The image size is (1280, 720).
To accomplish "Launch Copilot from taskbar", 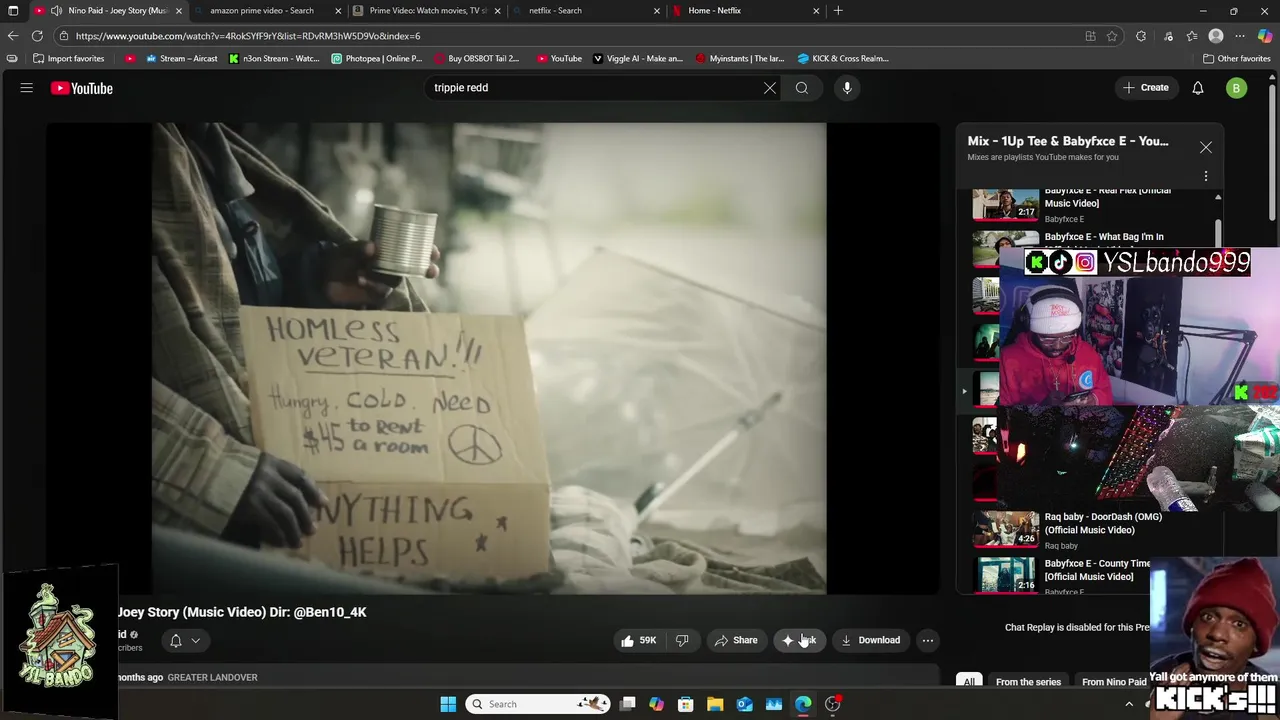I will click(656, 704).
